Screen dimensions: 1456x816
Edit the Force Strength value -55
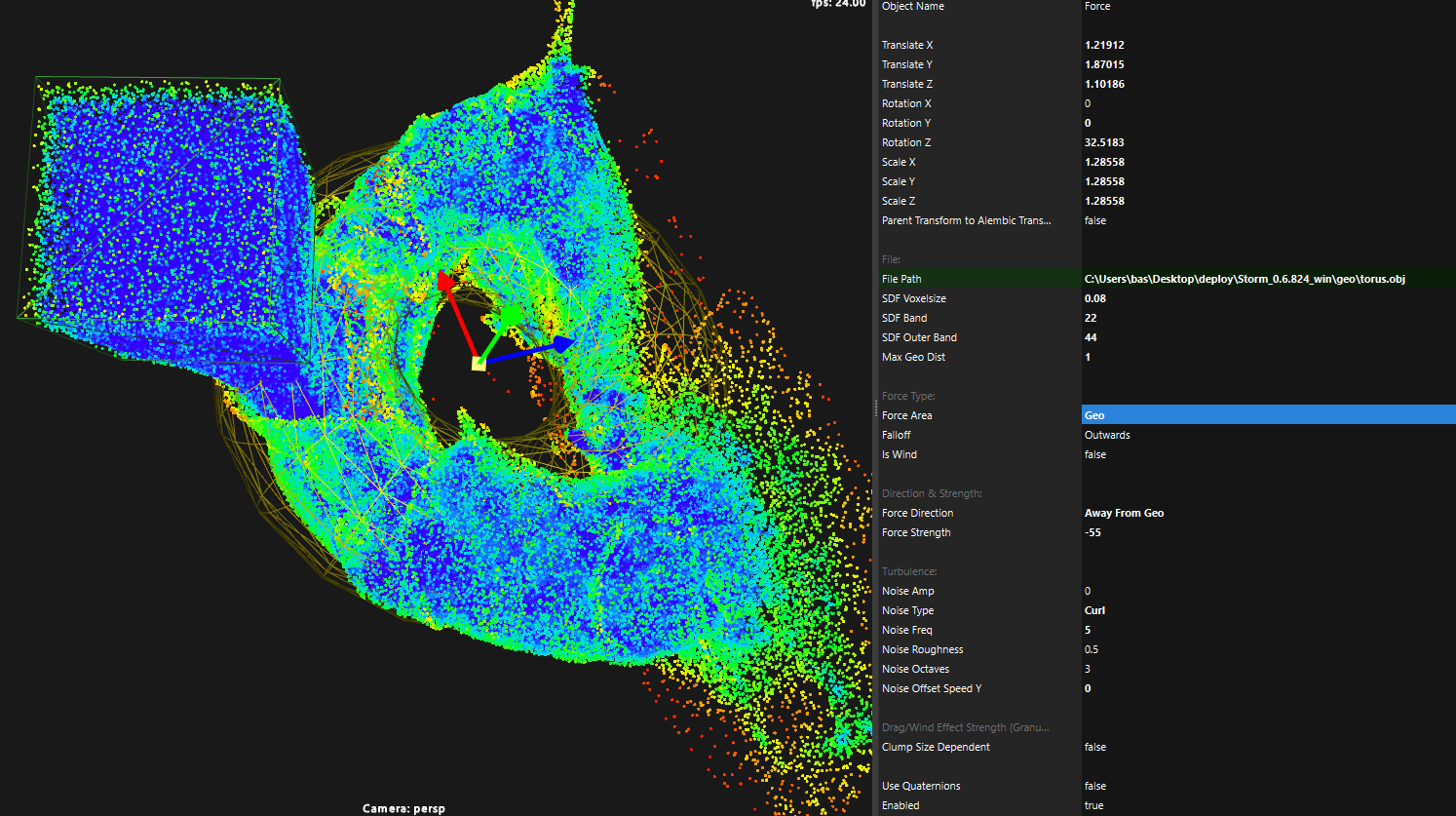(1093, 532)
